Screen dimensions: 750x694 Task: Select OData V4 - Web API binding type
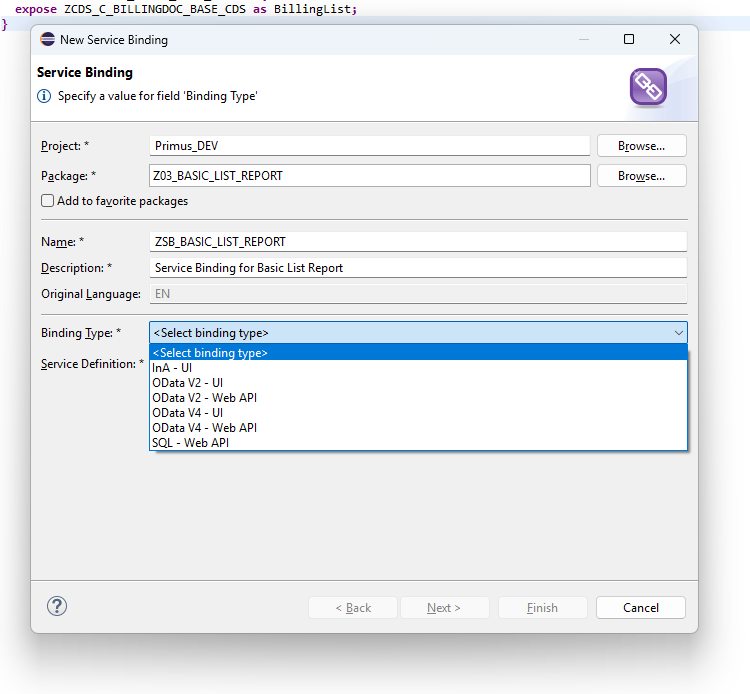pos(419,428)
